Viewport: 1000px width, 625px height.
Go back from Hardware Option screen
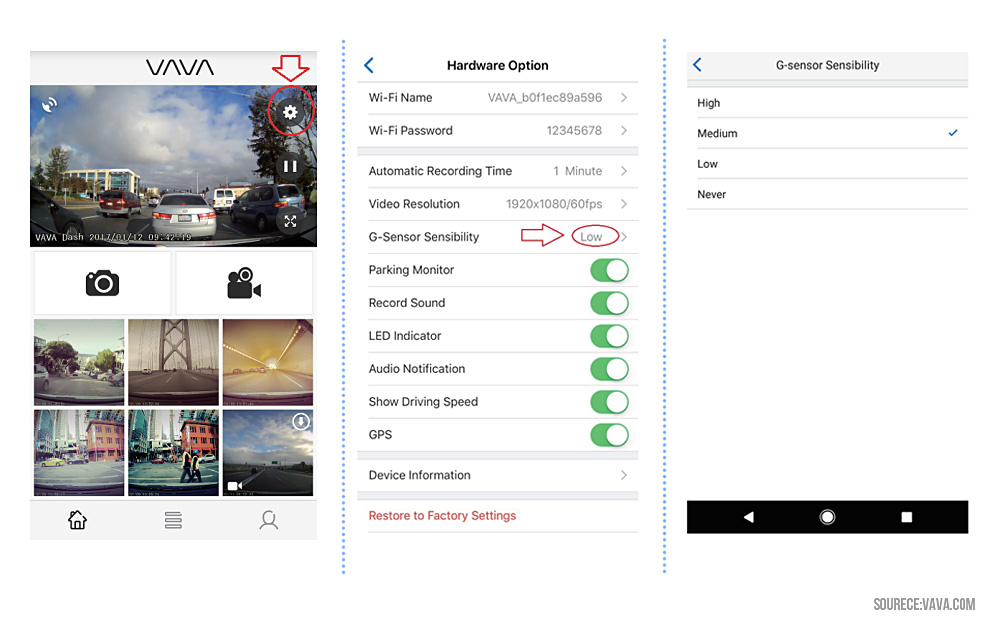[369, 65]
